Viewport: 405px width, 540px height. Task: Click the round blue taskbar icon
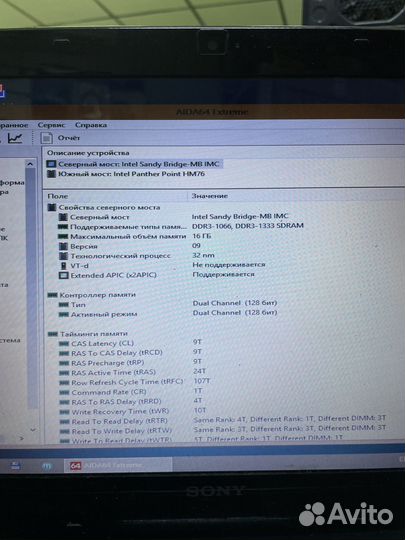[46, 466]
